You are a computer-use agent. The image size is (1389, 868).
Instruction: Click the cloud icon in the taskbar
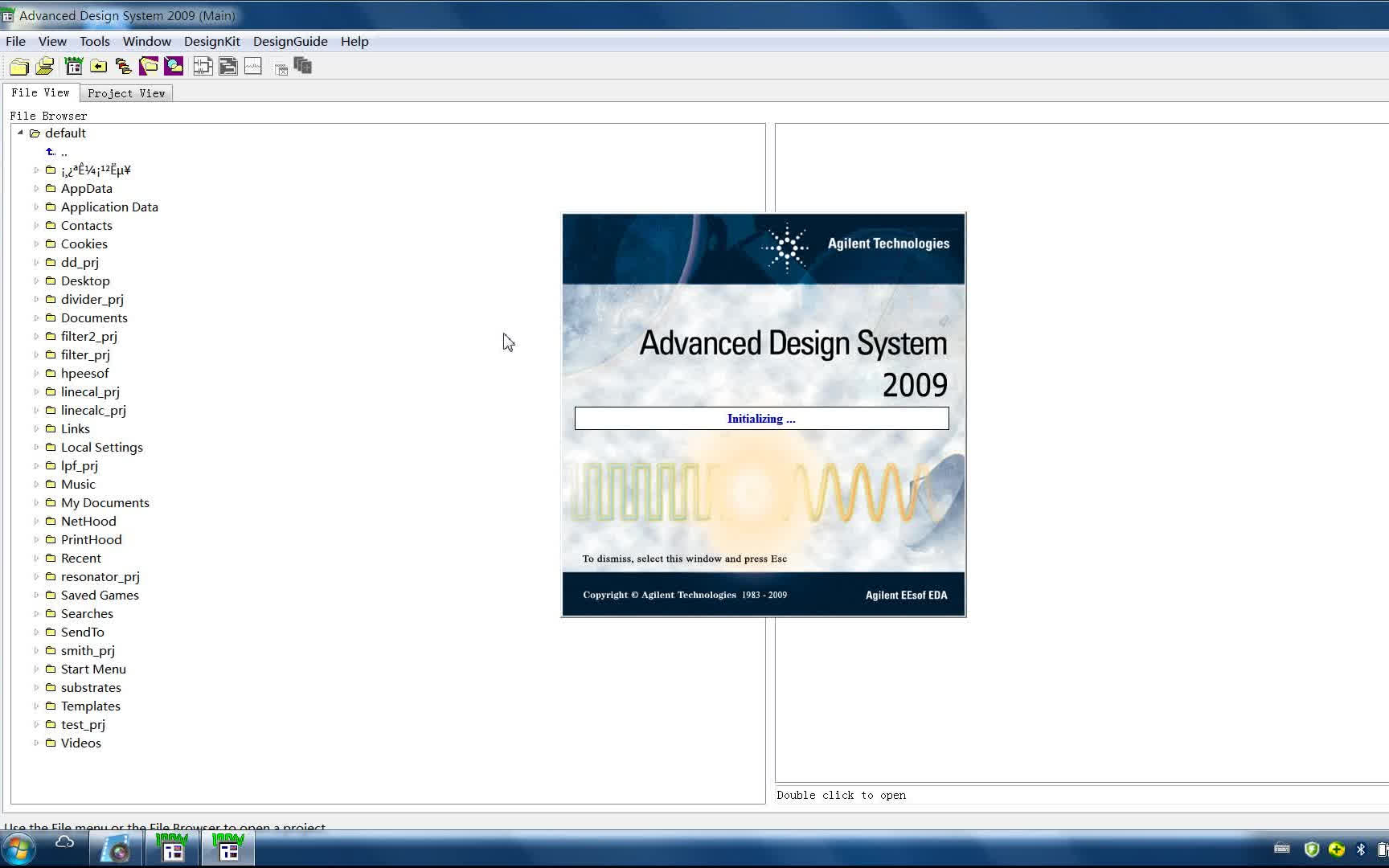(65, 842)
